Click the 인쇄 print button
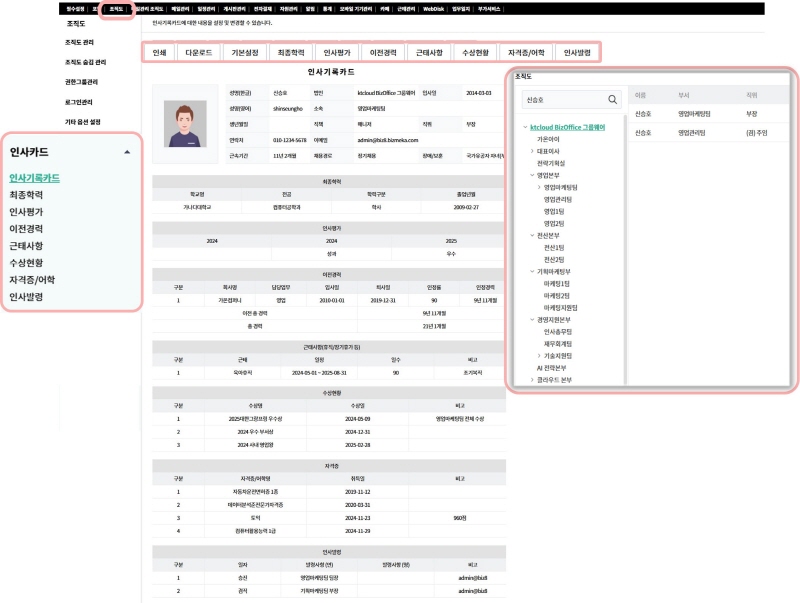 coord(158,53)
